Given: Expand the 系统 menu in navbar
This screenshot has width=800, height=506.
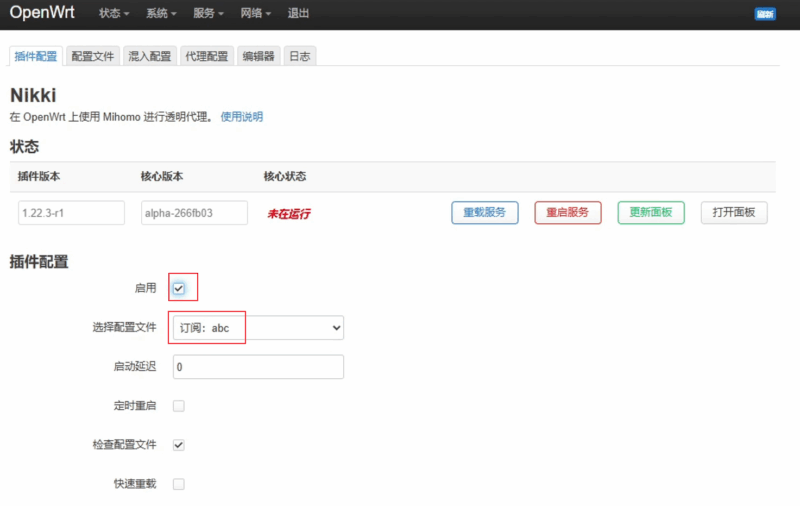Looking at the screenshot, I should tap(161, 14).
